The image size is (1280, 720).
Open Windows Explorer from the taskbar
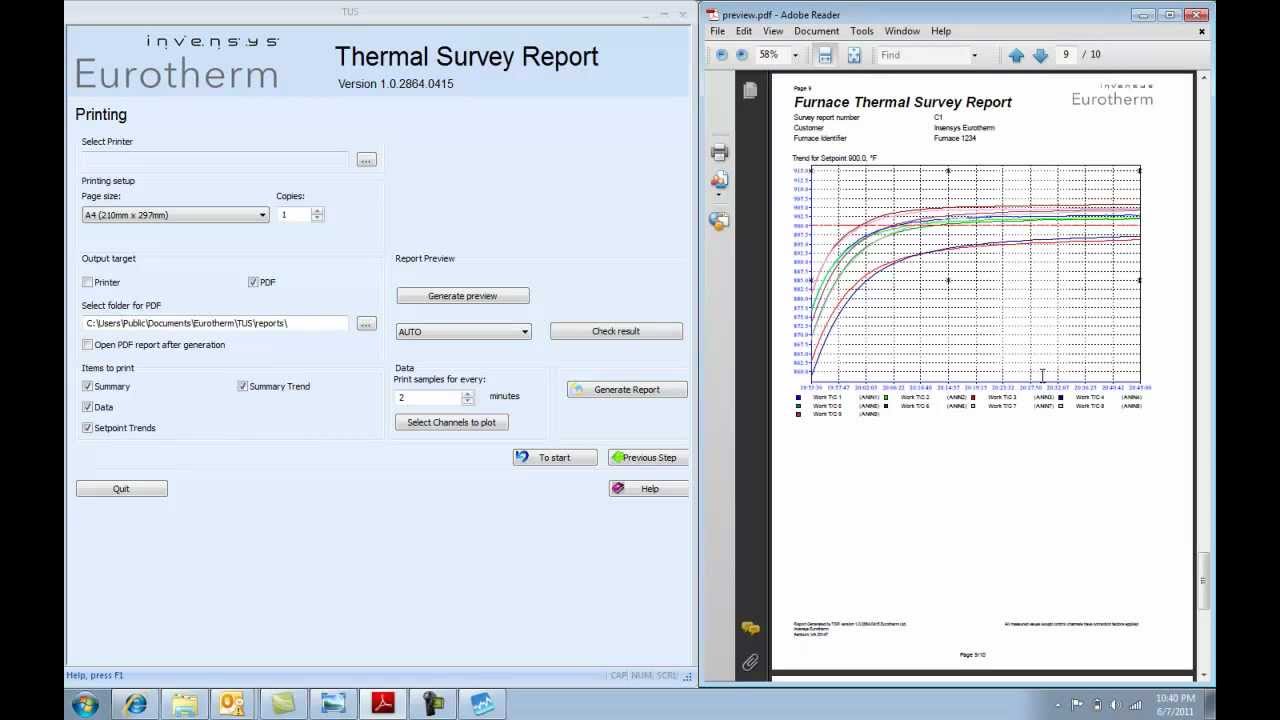click(184, 704)
